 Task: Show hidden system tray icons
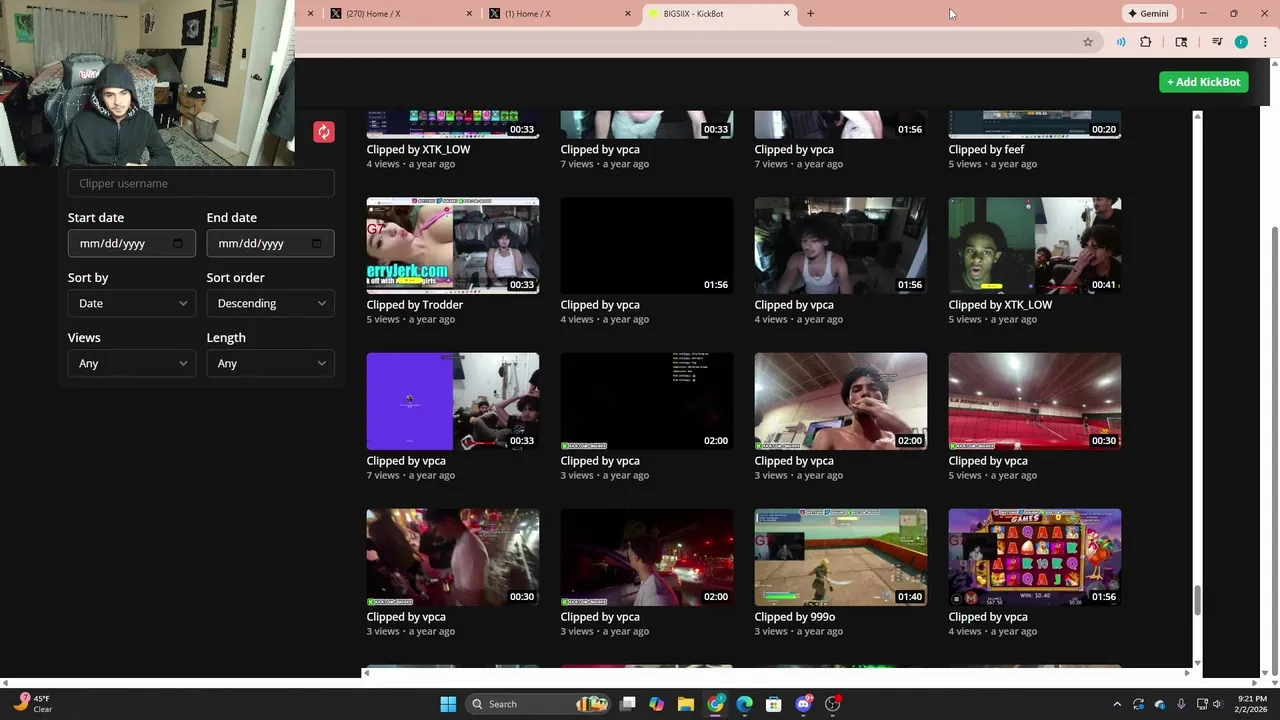(x=1117, y=704)
